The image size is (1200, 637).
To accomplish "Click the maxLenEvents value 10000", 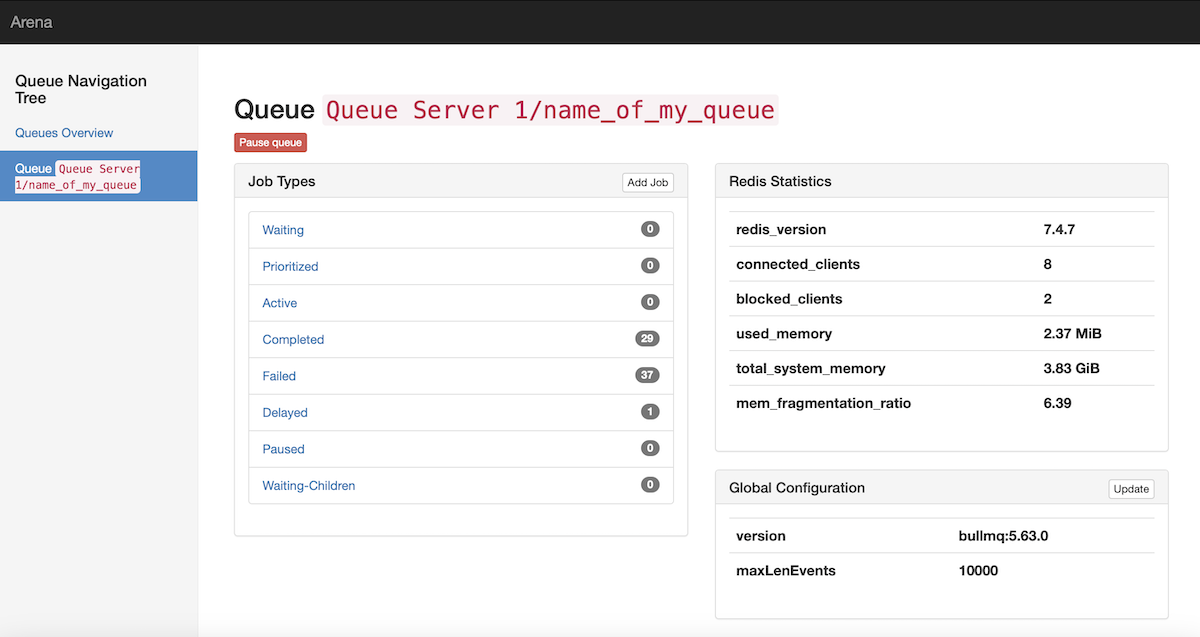I will coord(978,571).
